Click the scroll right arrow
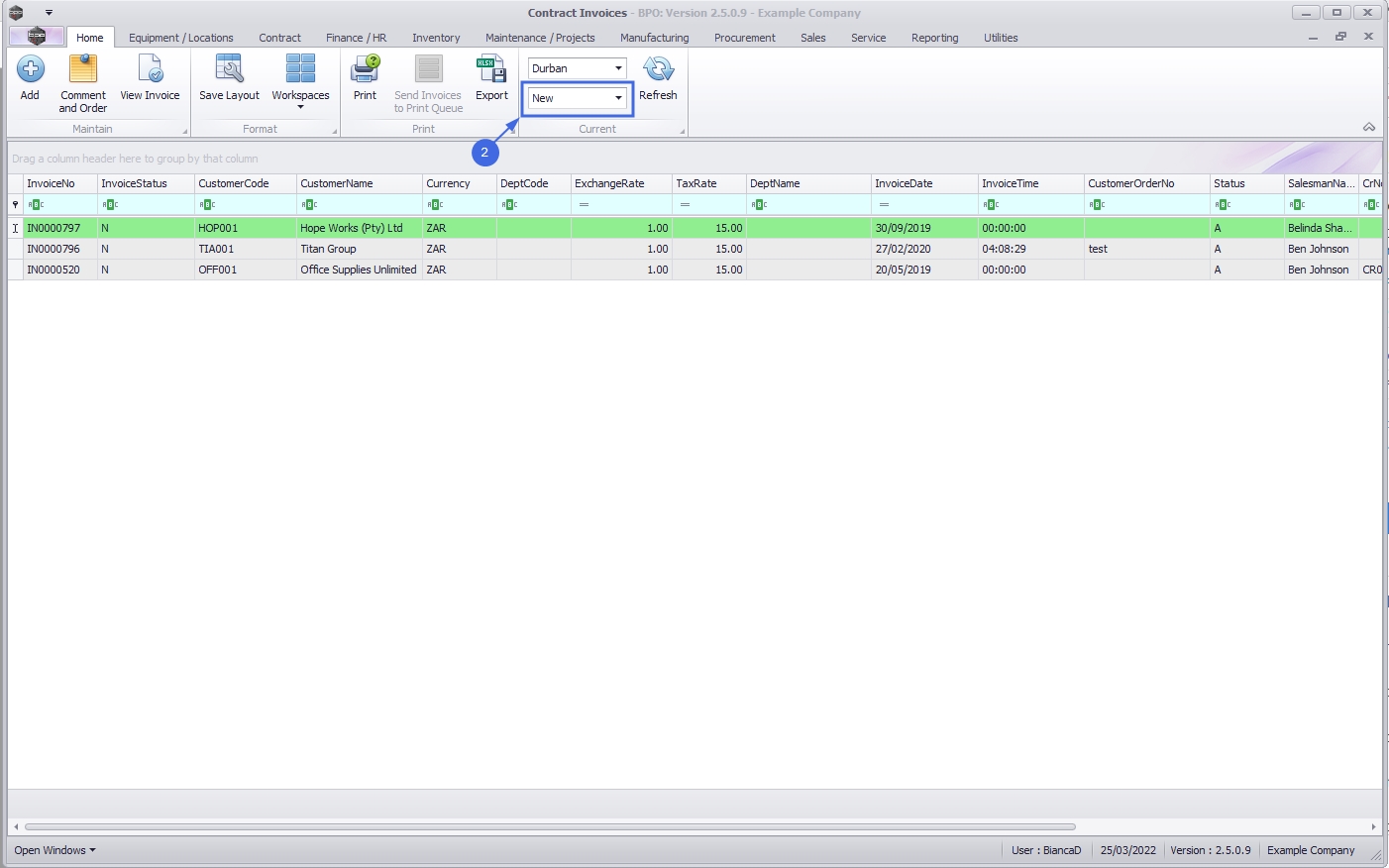This screenshot has height=868, width=1389. click(x=1373, y=826)
